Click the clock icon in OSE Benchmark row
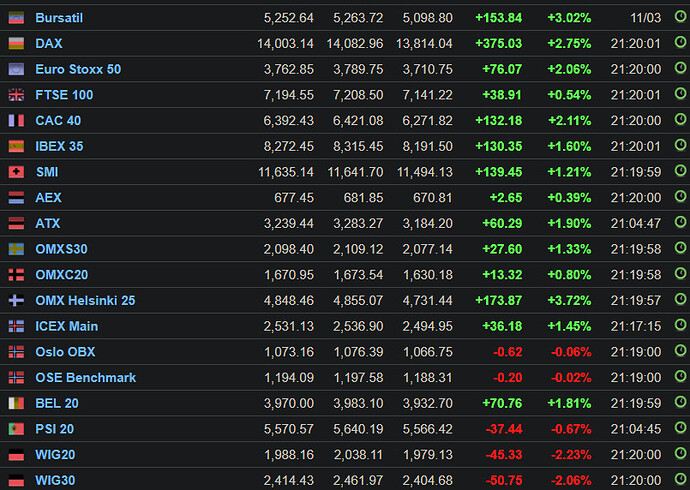 pyautogui.click(x=680, y=377)
